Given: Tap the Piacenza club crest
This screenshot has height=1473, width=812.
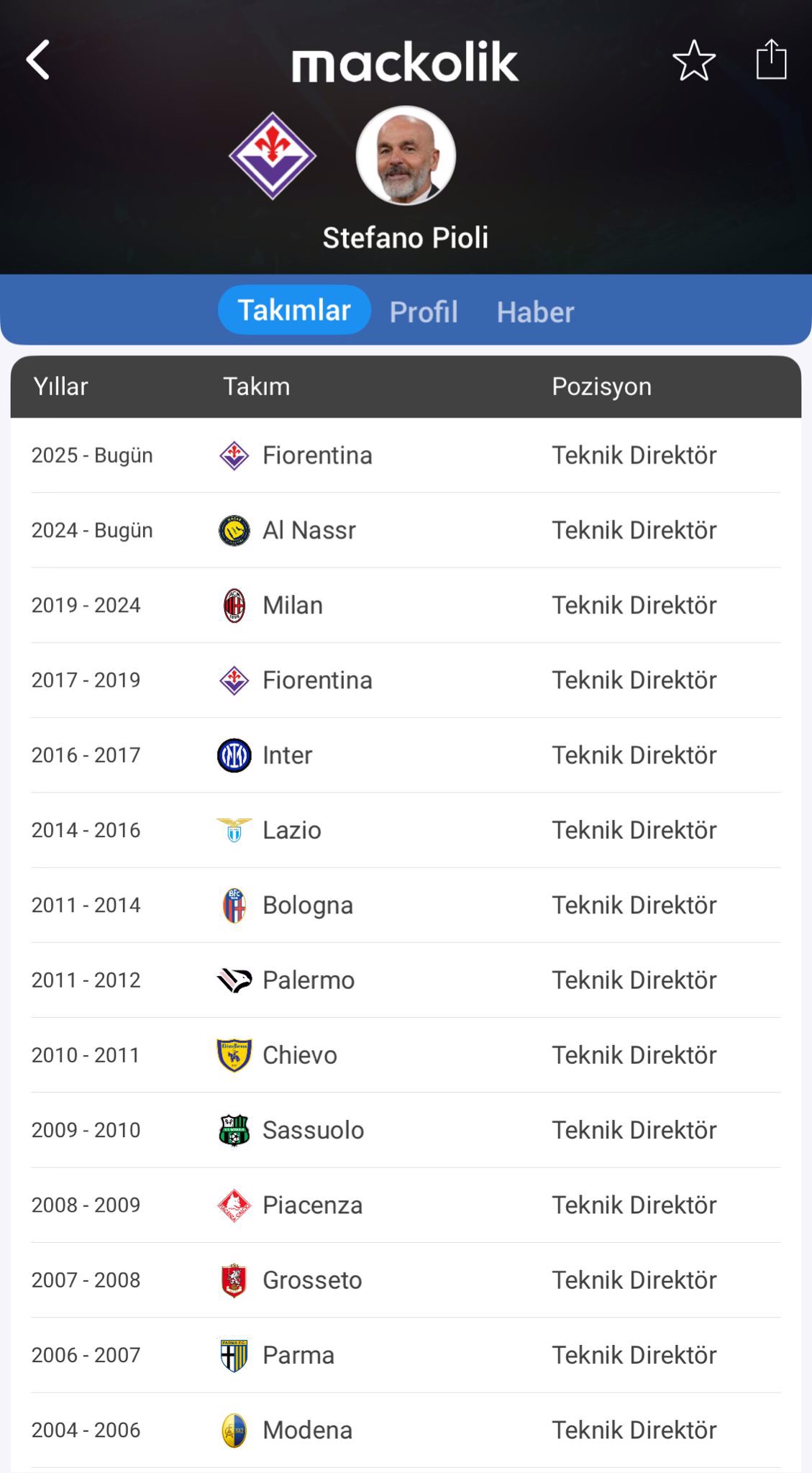Looking at the screenshot, I should click(x=234, y=1205).
